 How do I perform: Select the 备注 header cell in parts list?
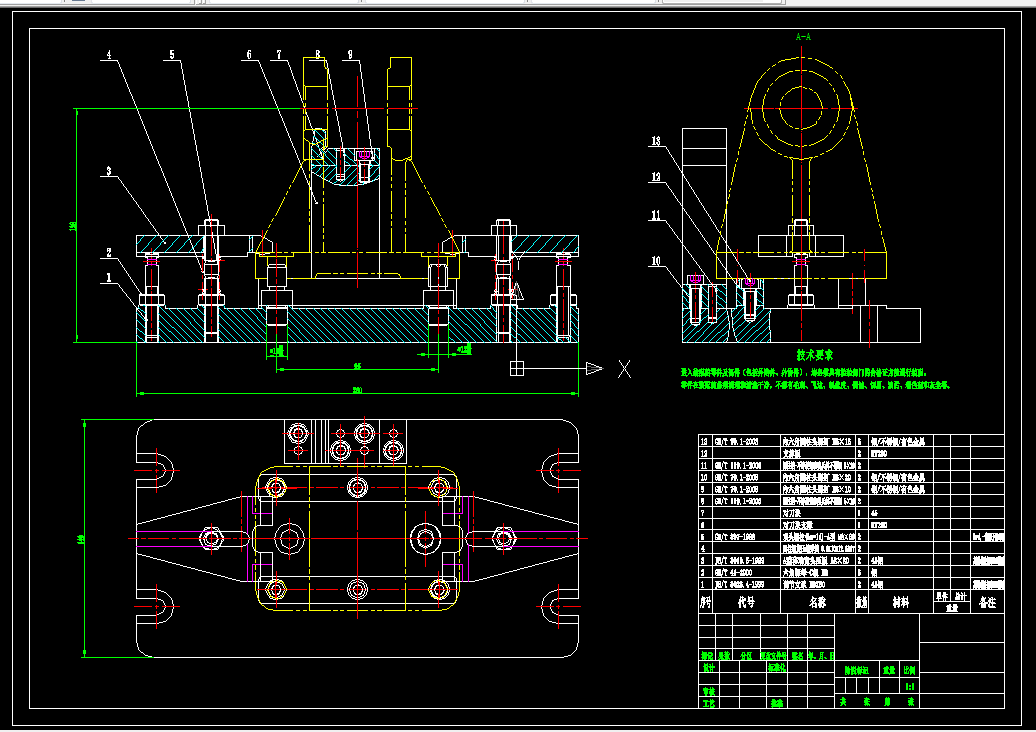pyautogui.click(x=987, y=602)
